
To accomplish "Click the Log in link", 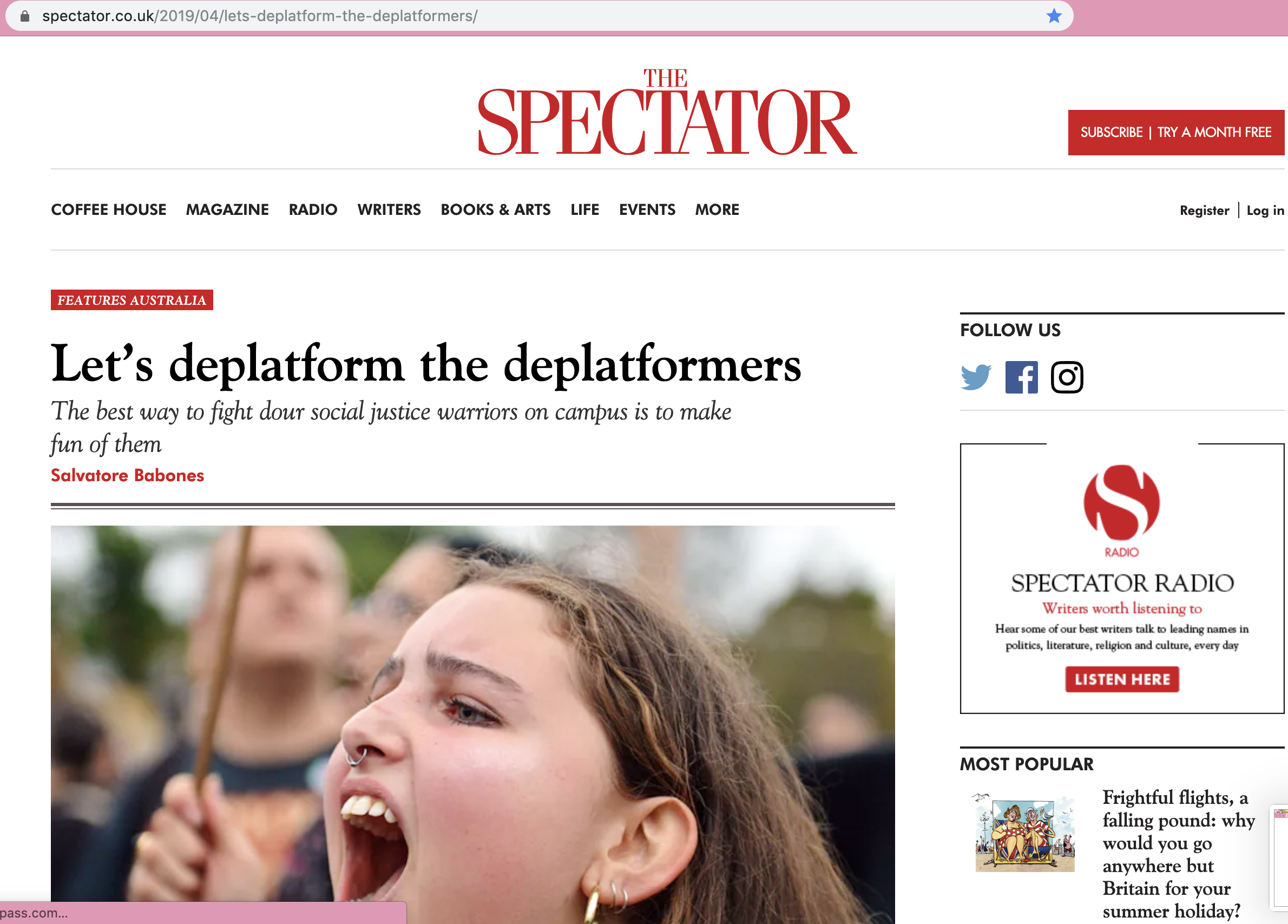I will tap(1265, 211).
